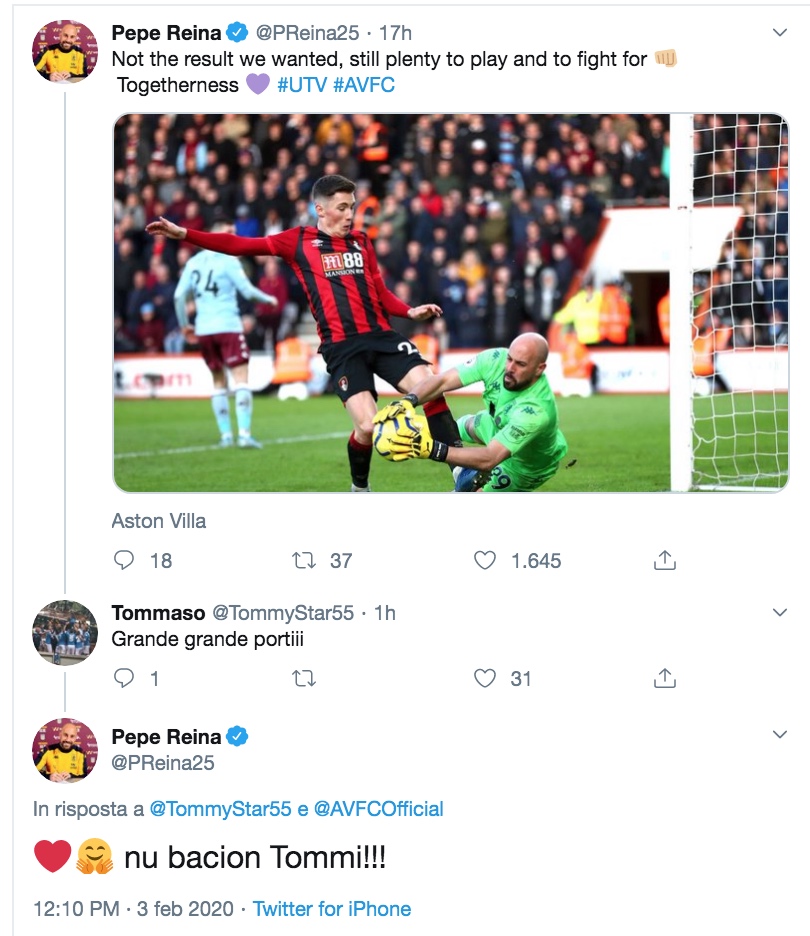Reply to Pepe Reina's Aston Villa tweet

[x=125, y=560]
